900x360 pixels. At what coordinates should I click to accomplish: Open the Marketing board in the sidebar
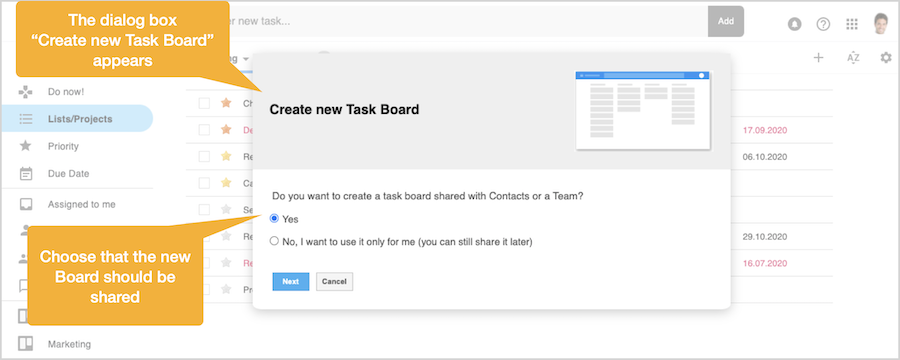[69, 344]
